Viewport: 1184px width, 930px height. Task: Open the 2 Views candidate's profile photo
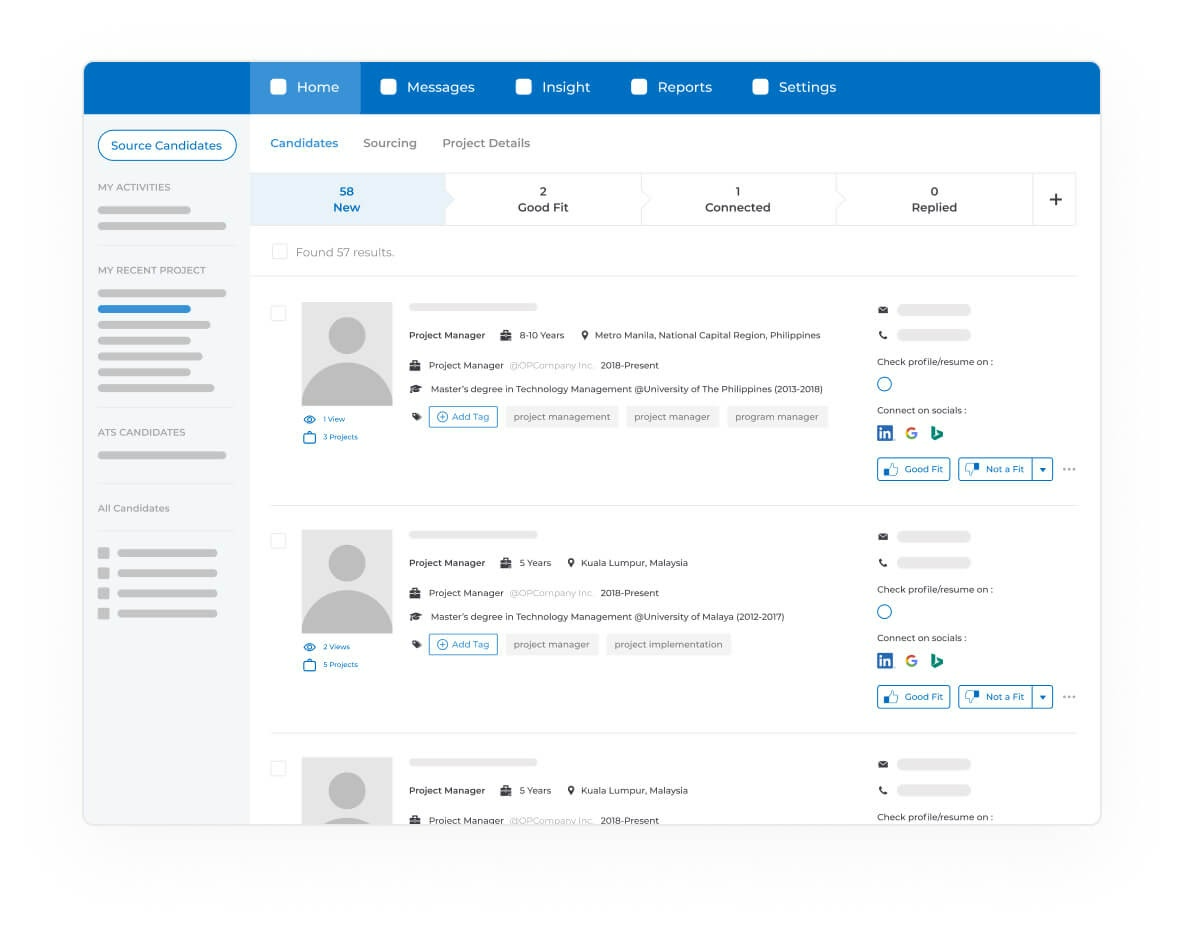[347, 581]
